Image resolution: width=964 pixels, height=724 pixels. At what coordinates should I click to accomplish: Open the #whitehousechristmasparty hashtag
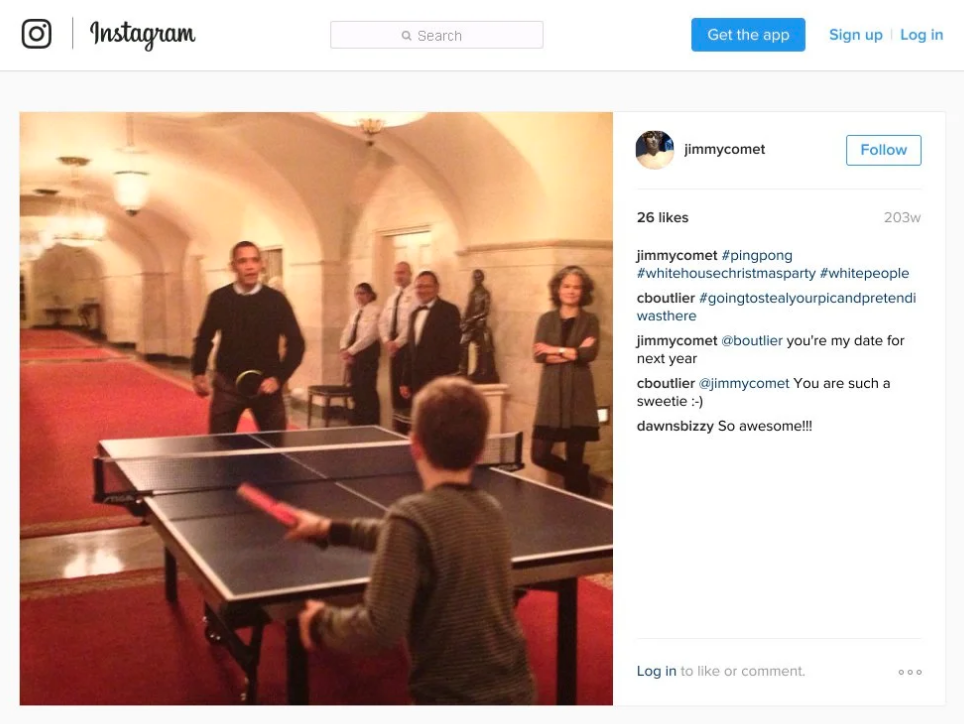tap(726, 273)
